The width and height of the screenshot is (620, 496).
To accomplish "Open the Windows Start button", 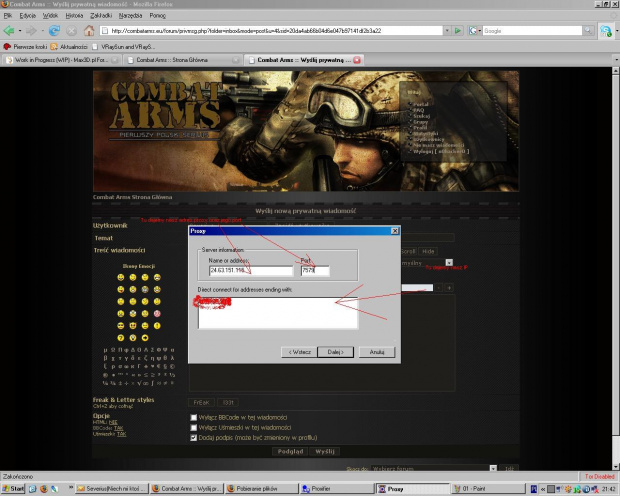I will (13, 489).
